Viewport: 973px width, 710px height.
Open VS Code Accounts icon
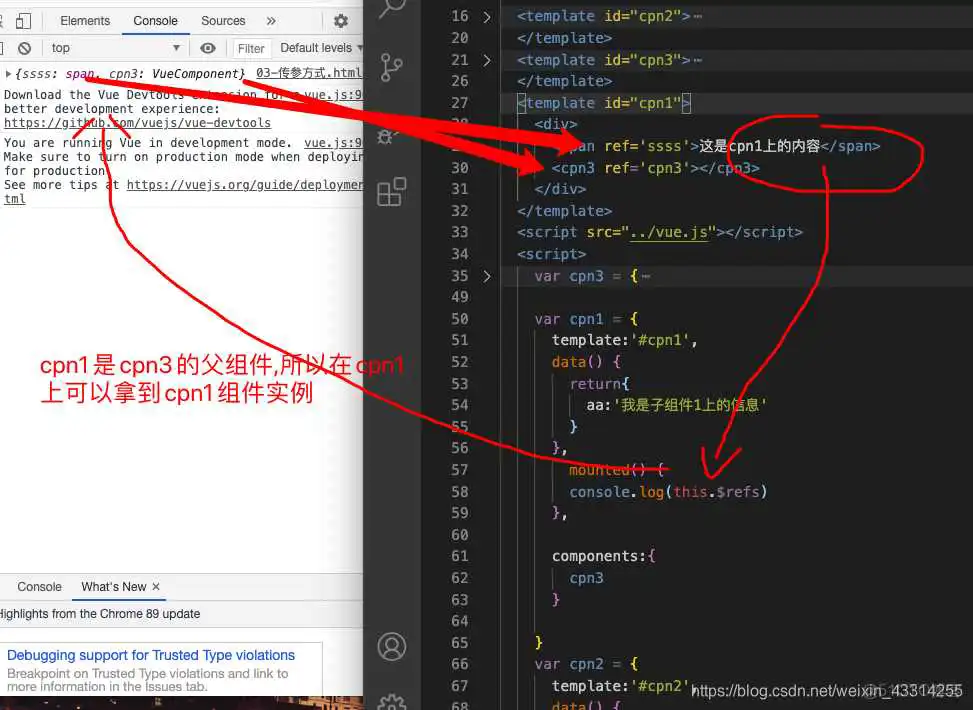point(392,647)
